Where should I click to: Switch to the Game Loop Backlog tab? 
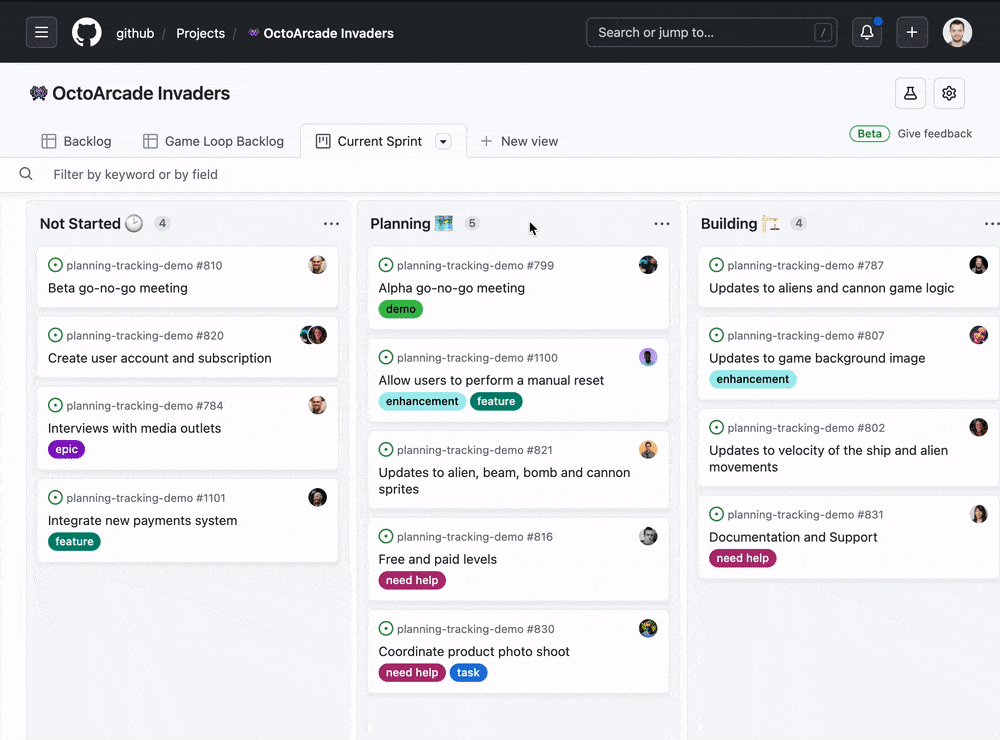coord(214,141)
